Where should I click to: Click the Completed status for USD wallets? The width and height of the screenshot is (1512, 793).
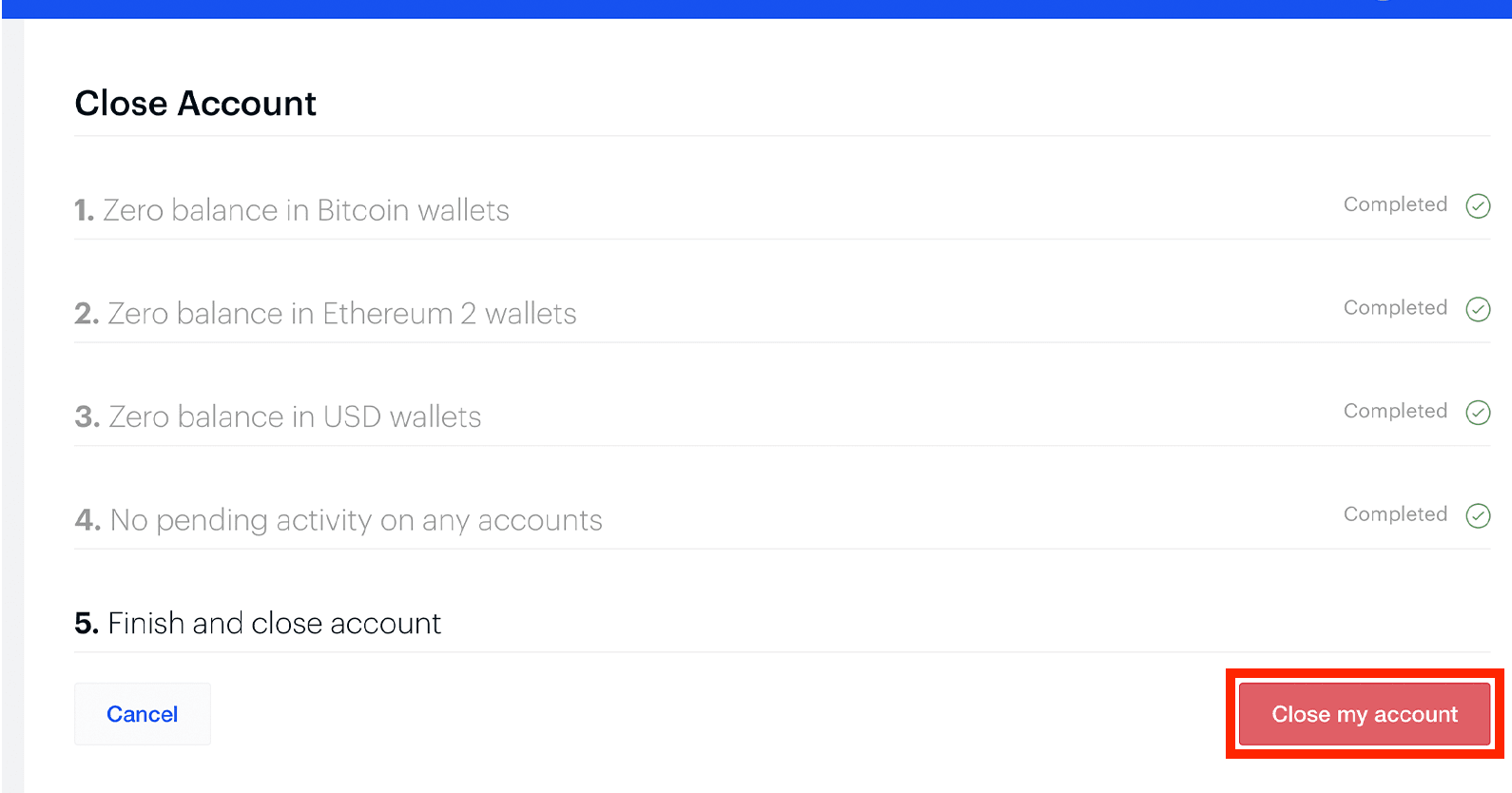point(1395,411)
